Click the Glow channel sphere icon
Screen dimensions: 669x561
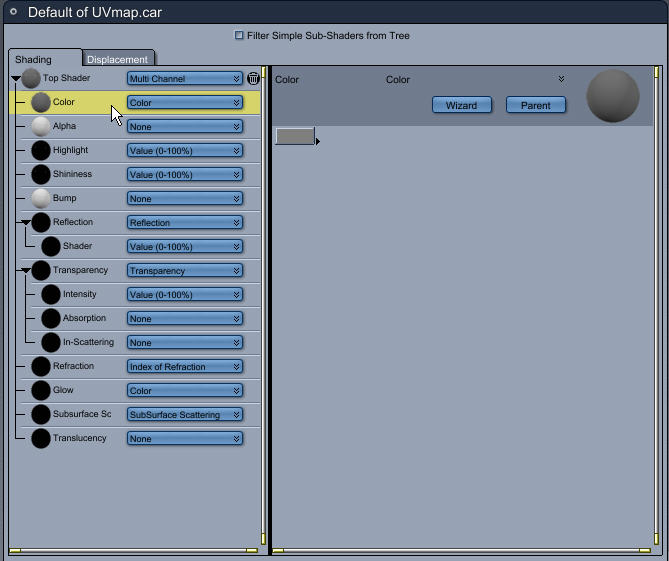coord(41,390)
